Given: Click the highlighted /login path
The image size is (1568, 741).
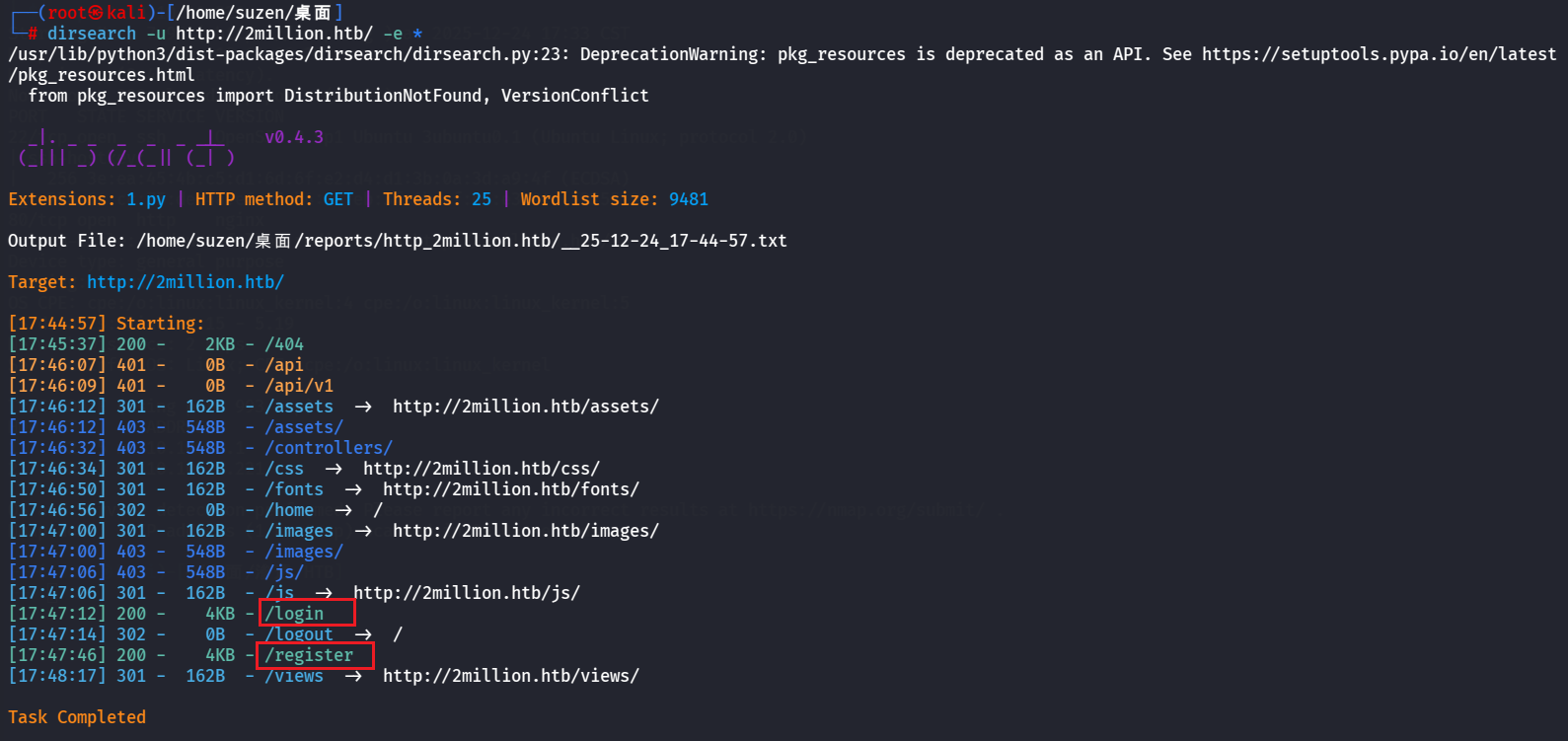Looking at the screenshot, I should (x=294, y=614).
